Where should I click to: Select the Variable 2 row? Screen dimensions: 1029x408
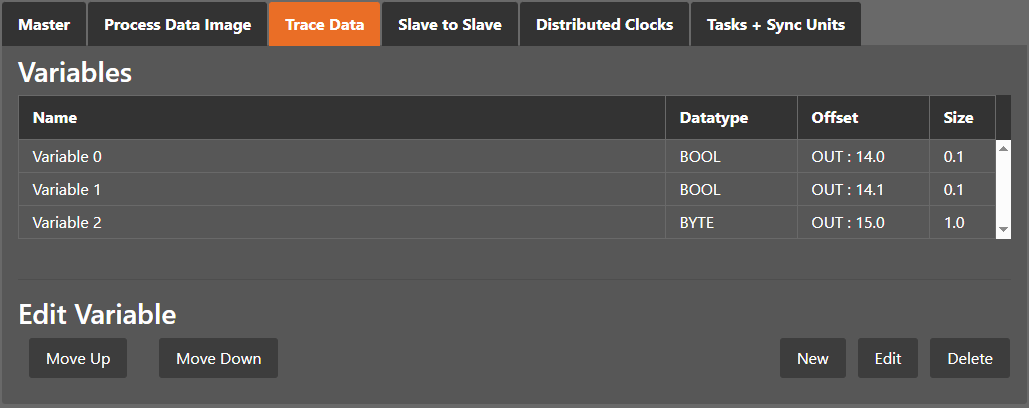(340, 223)
